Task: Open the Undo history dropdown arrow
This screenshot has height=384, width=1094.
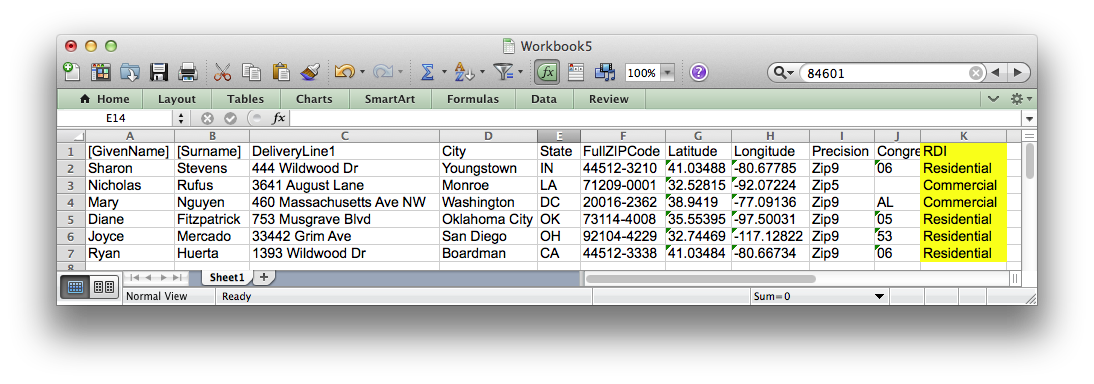Action: [363, 72]
